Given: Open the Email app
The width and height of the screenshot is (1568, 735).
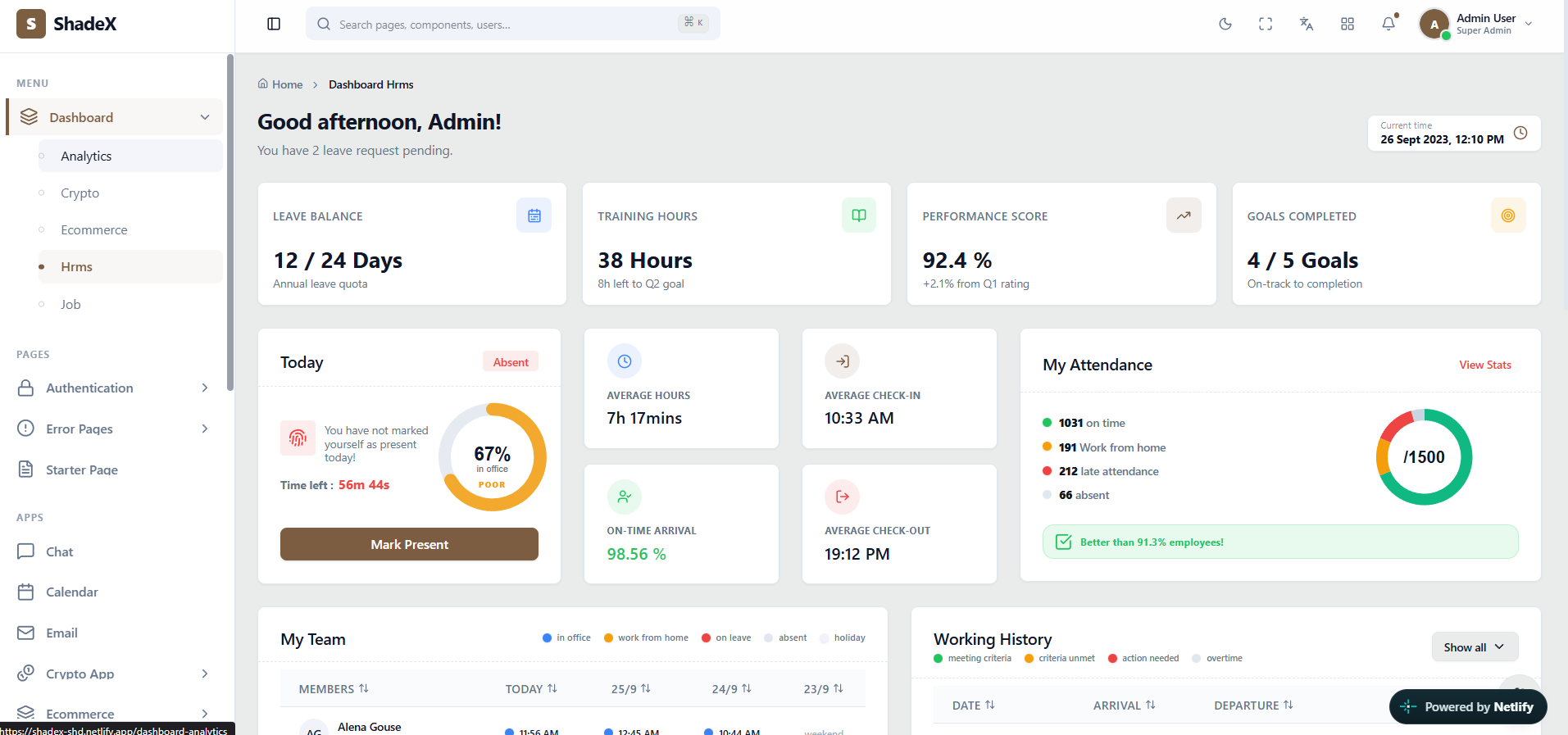Looking at the screenshot, I should 115,633.
